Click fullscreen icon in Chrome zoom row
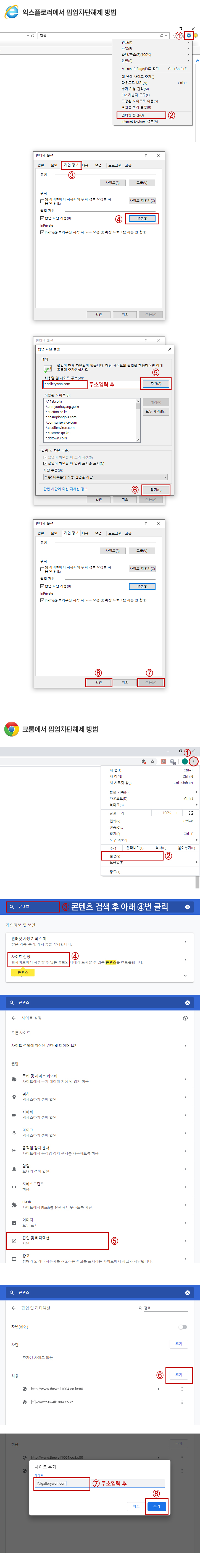Screen dimensions: 200x1568 click(191, 813)
